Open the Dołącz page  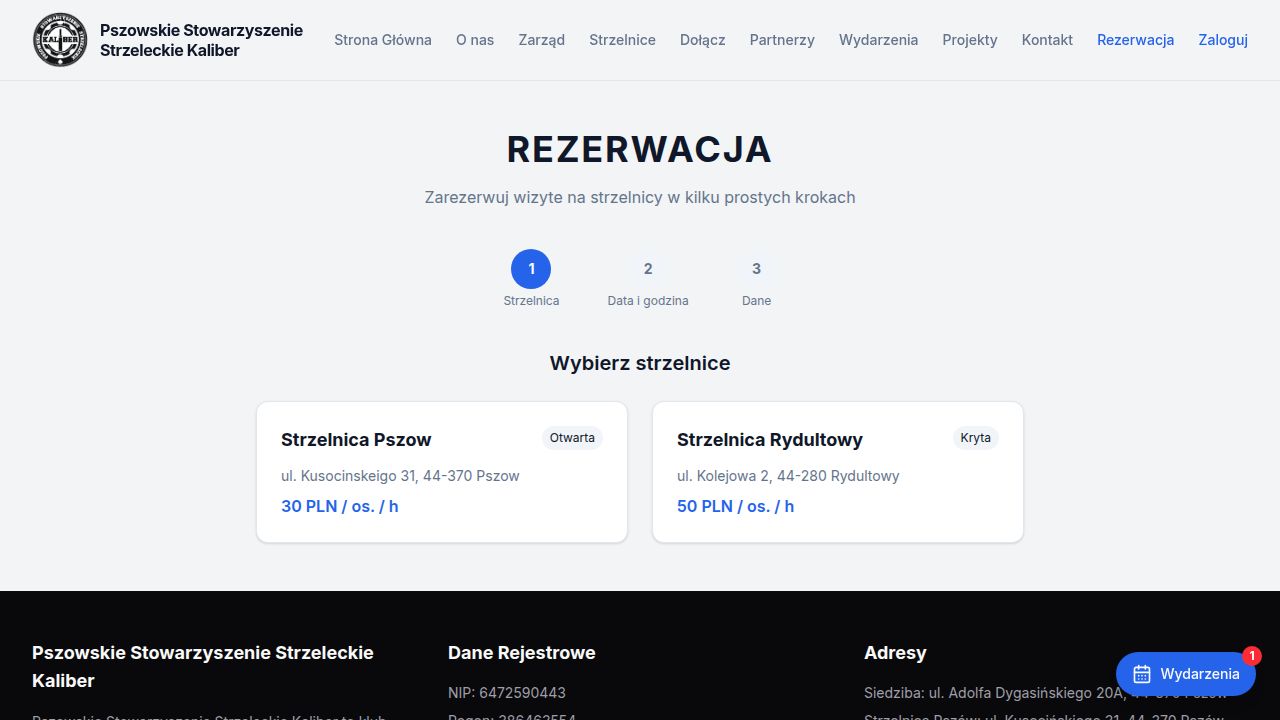(703, 40)
